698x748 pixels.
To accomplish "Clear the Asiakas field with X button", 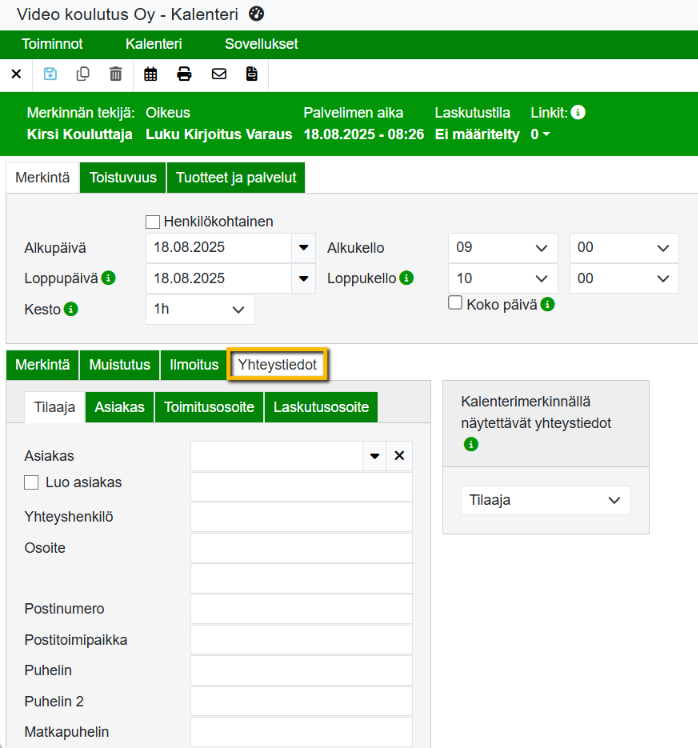I will pos(399,456).
